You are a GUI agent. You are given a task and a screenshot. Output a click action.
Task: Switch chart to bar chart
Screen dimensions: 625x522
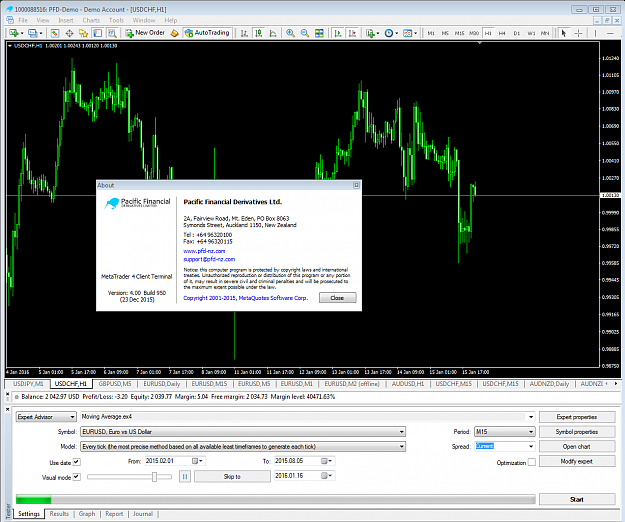(x=244, y=33)
